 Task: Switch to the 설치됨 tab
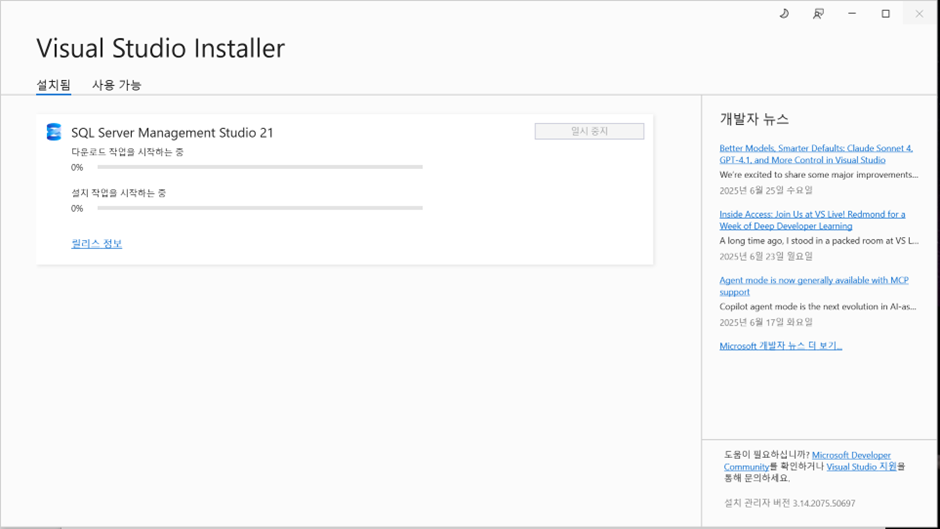[x=53, y=85]
